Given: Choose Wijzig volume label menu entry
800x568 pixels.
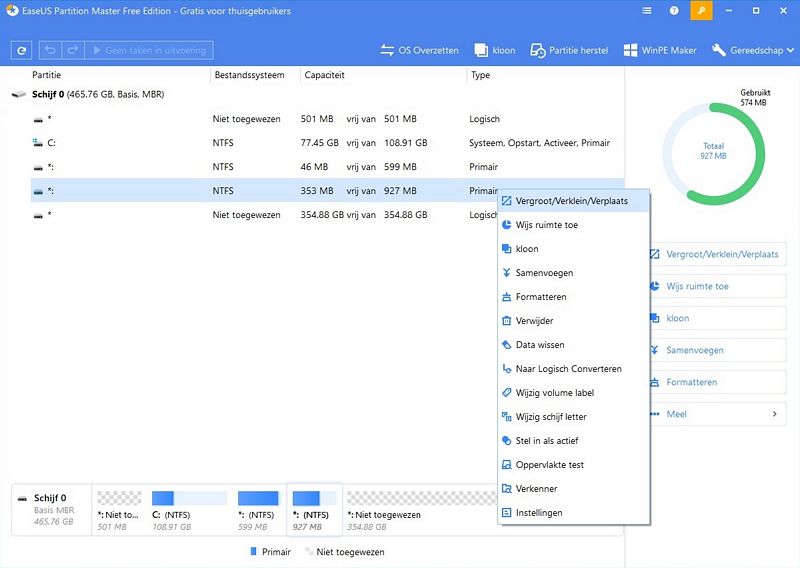Looking at the screenshot, I should 573,393.
